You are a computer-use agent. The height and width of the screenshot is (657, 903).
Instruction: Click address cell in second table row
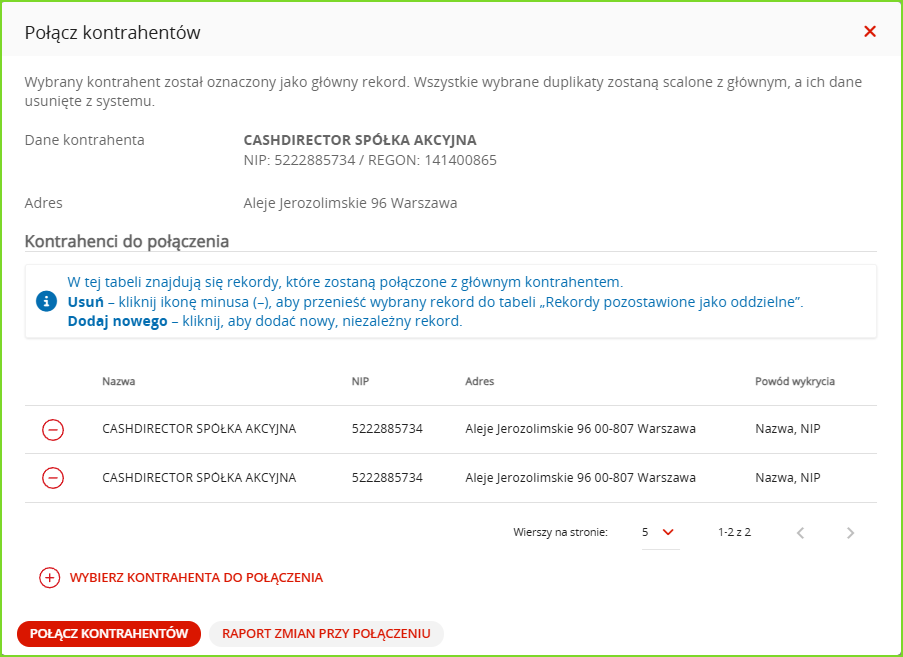[580, 478]
